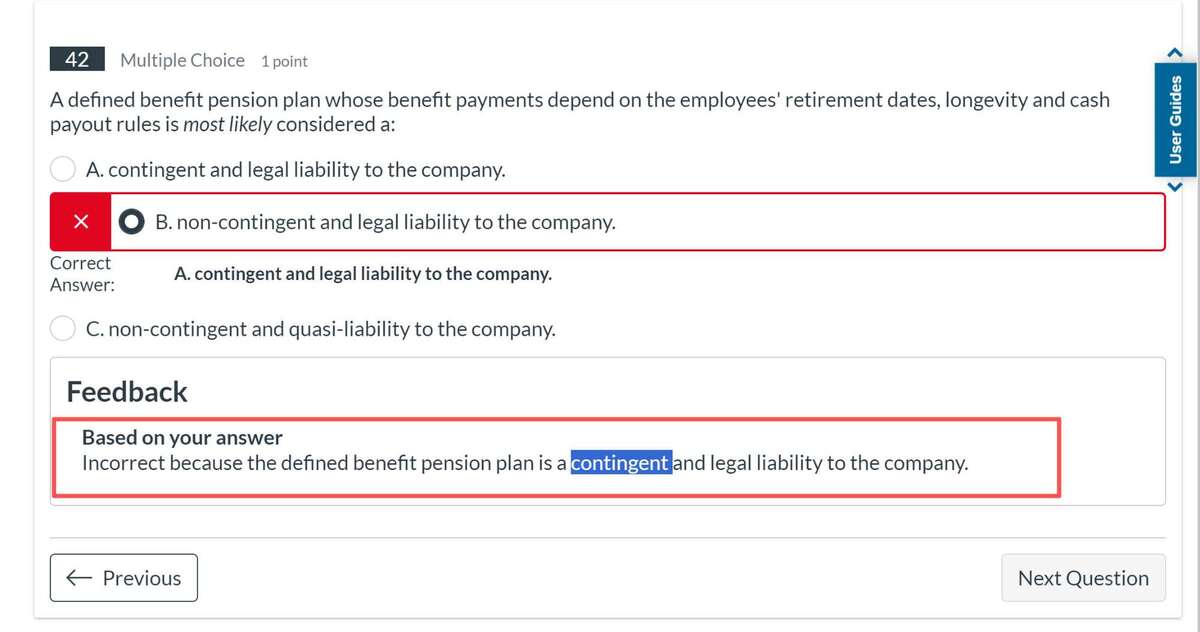Click the question number 42 badge
1200x632 pixels.
(x=77, y=60)
